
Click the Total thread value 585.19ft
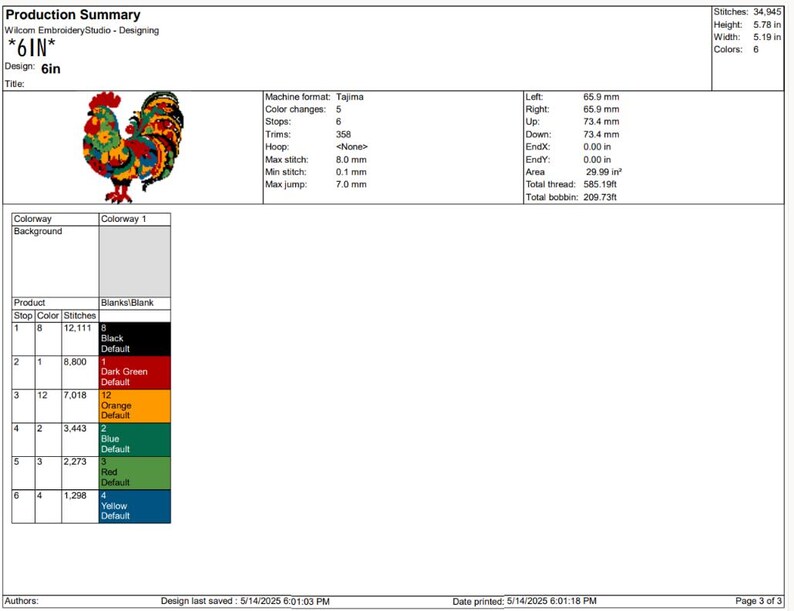click(600, 184)
